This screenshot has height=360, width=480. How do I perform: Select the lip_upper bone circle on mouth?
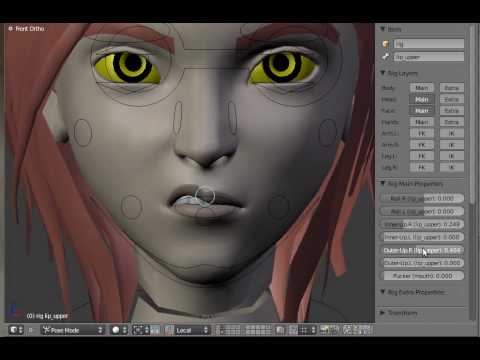point(205,196)
